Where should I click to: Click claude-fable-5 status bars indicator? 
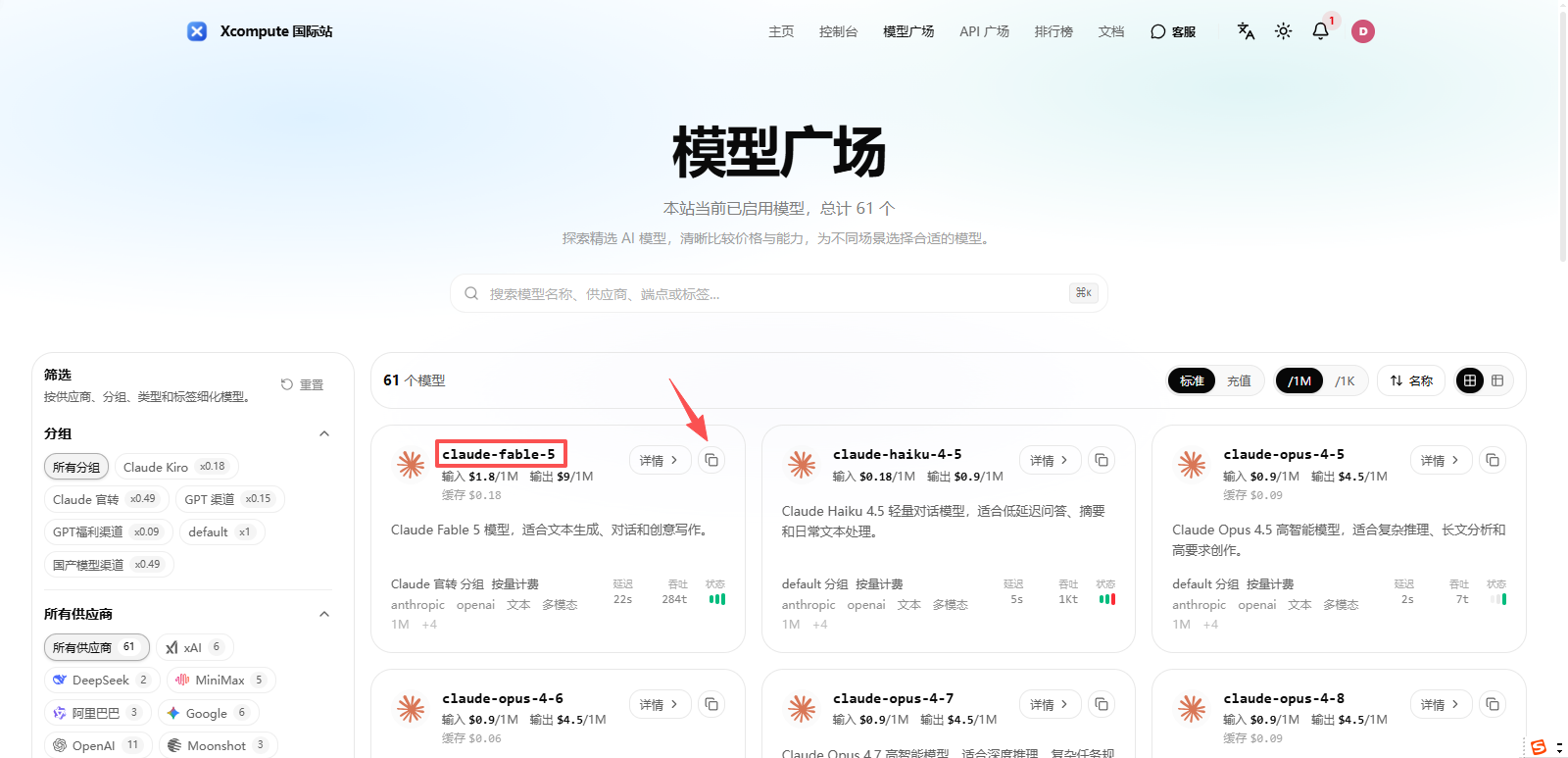coord(717,598)
